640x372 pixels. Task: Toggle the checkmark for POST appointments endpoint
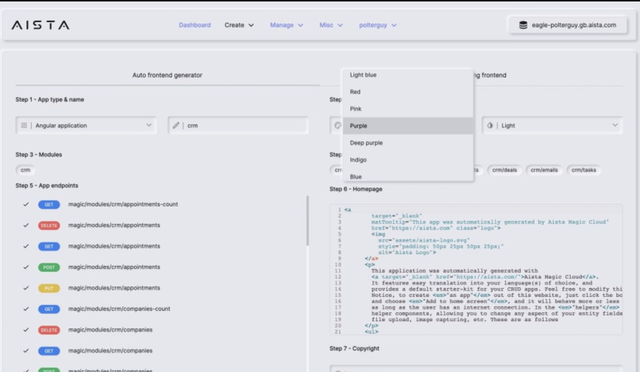pos(26,267)
